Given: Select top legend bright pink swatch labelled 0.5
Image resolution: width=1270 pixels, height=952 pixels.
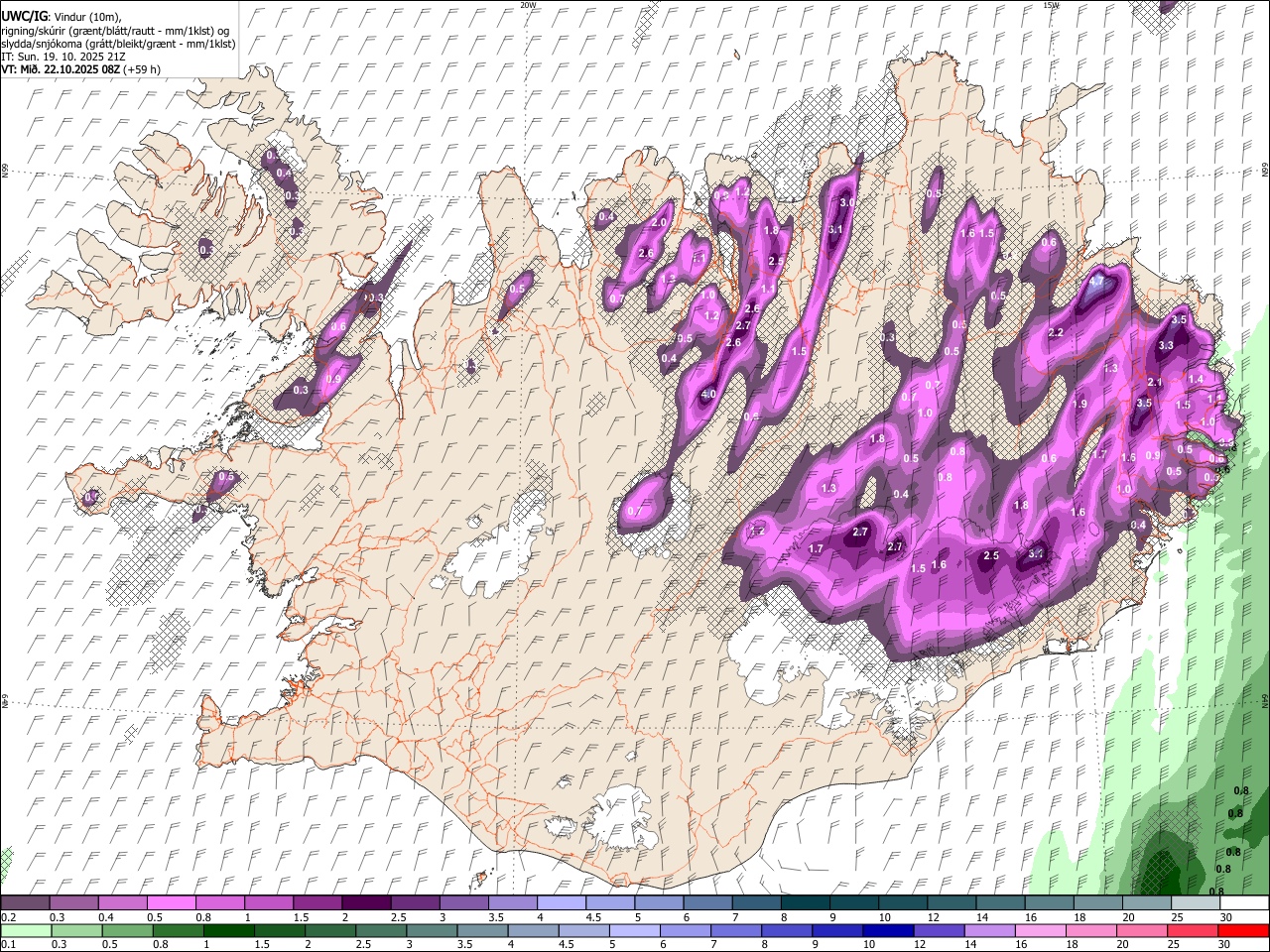Looking at the screenshot, I should click(x=171, y=903).
